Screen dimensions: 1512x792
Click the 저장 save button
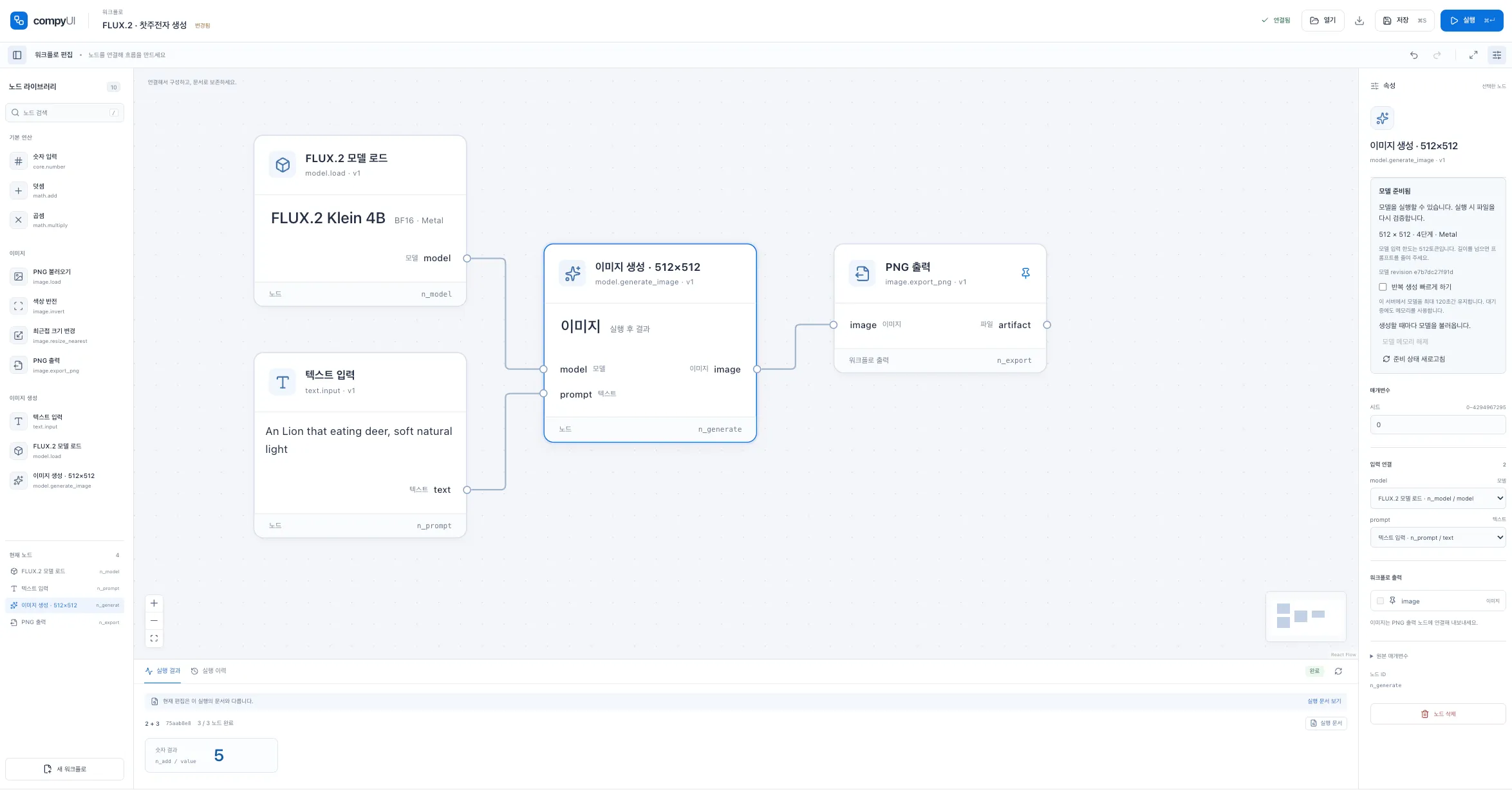(x=1404, y=21)
